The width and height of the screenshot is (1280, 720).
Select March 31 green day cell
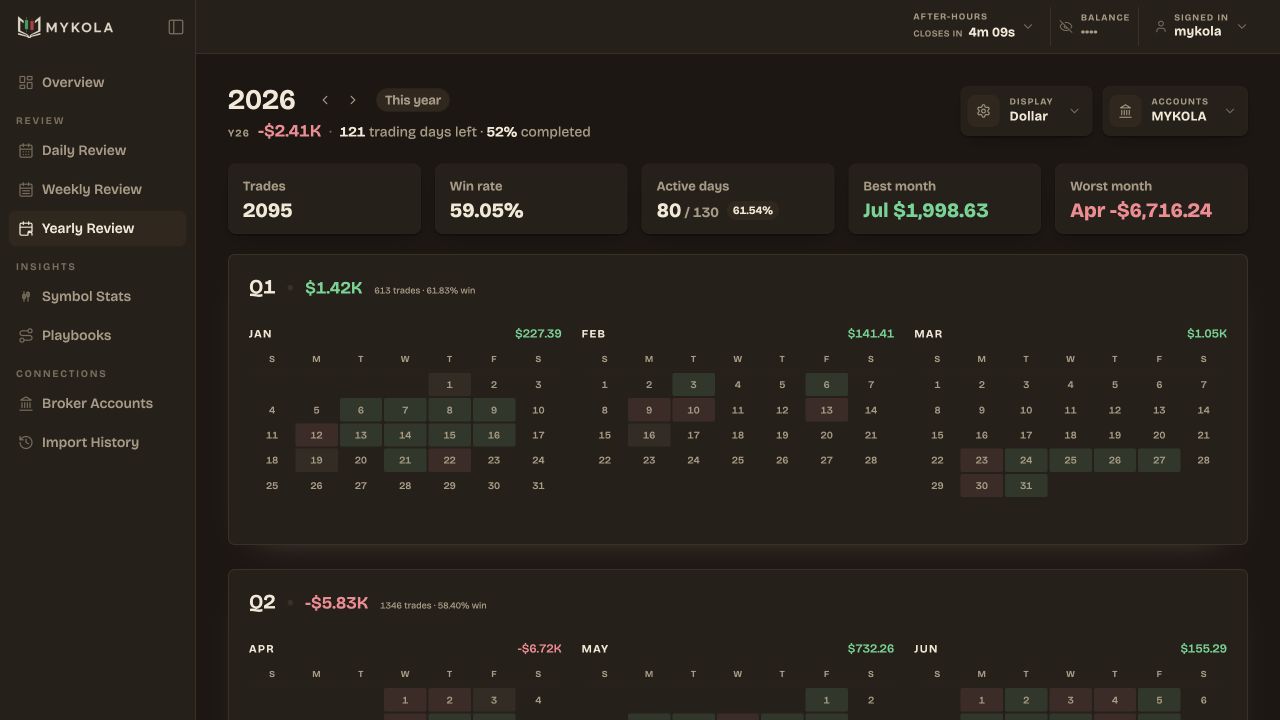pos(1026,485)
